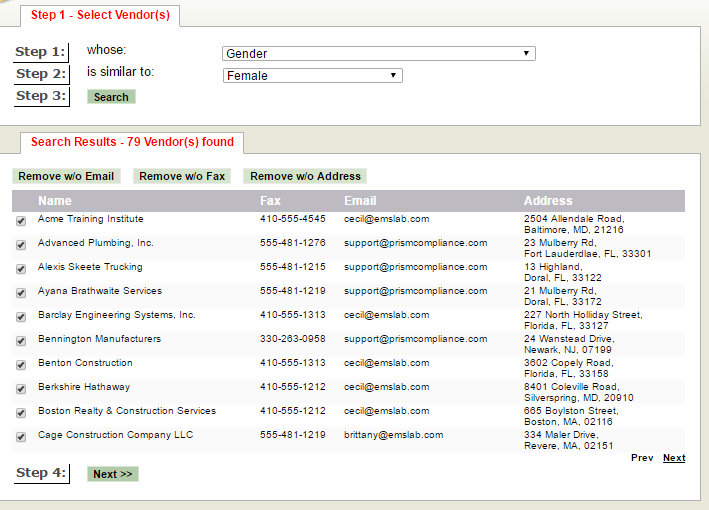709x510 pixels.
Task: Click the Address column header
Action: [548, 201]
